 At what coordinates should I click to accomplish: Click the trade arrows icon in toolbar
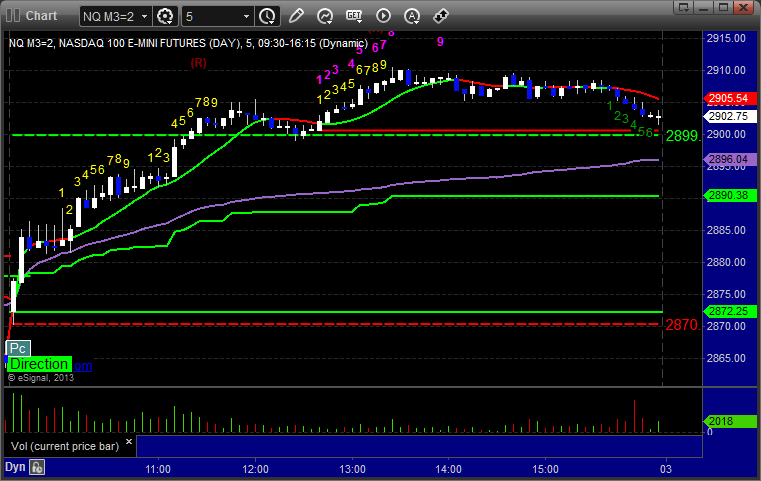click(x=441, y=16)
